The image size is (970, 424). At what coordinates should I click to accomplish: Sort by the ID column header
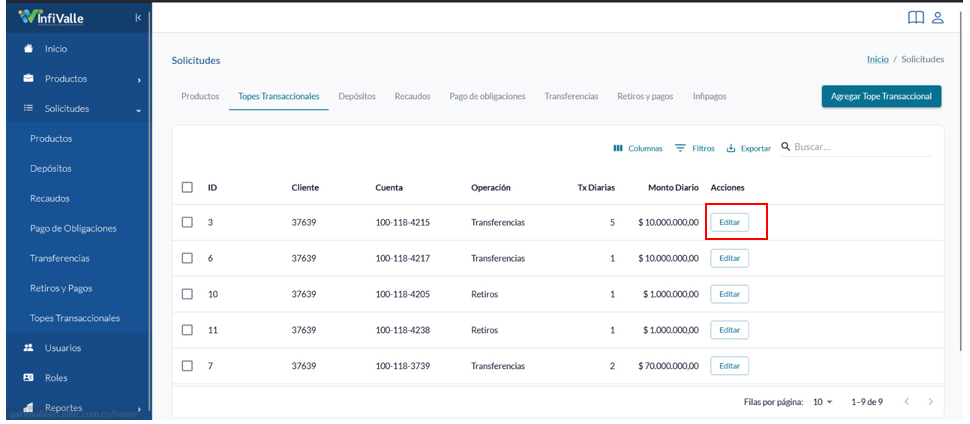pyautogui.click(x=212, y=188)
